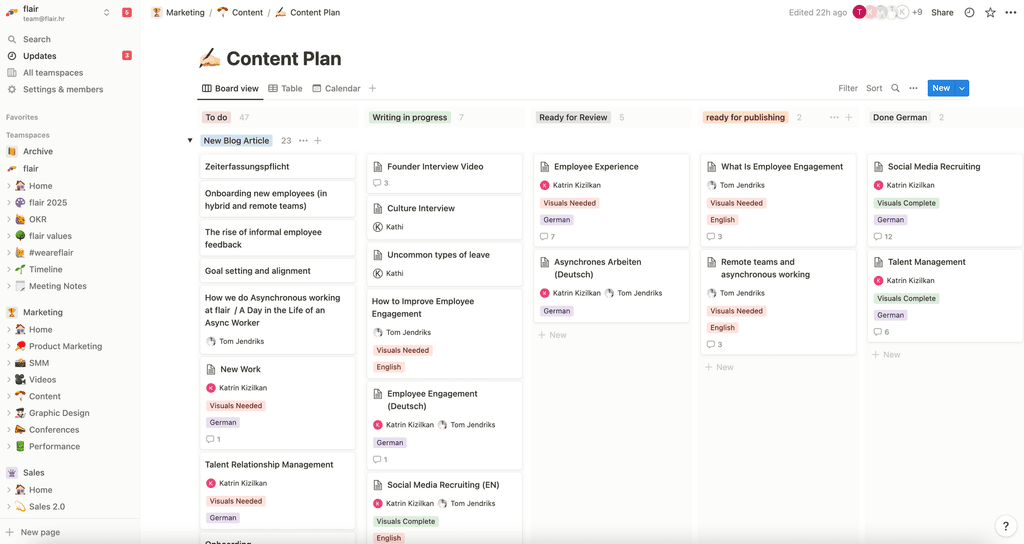Screen dimensions: 1024x544
Task: Open database search magnifier icon
Action: pos(895,88)
